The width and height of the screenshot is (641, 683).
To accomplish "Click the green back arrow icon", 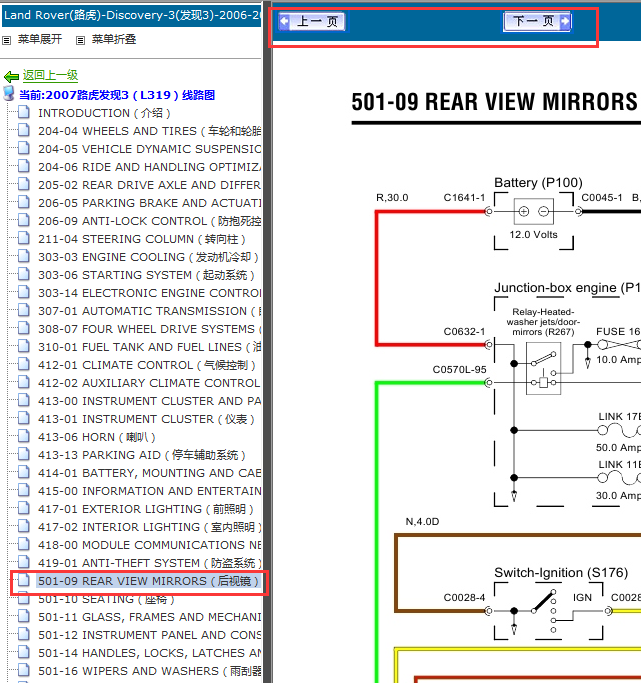I will point(11,77).
